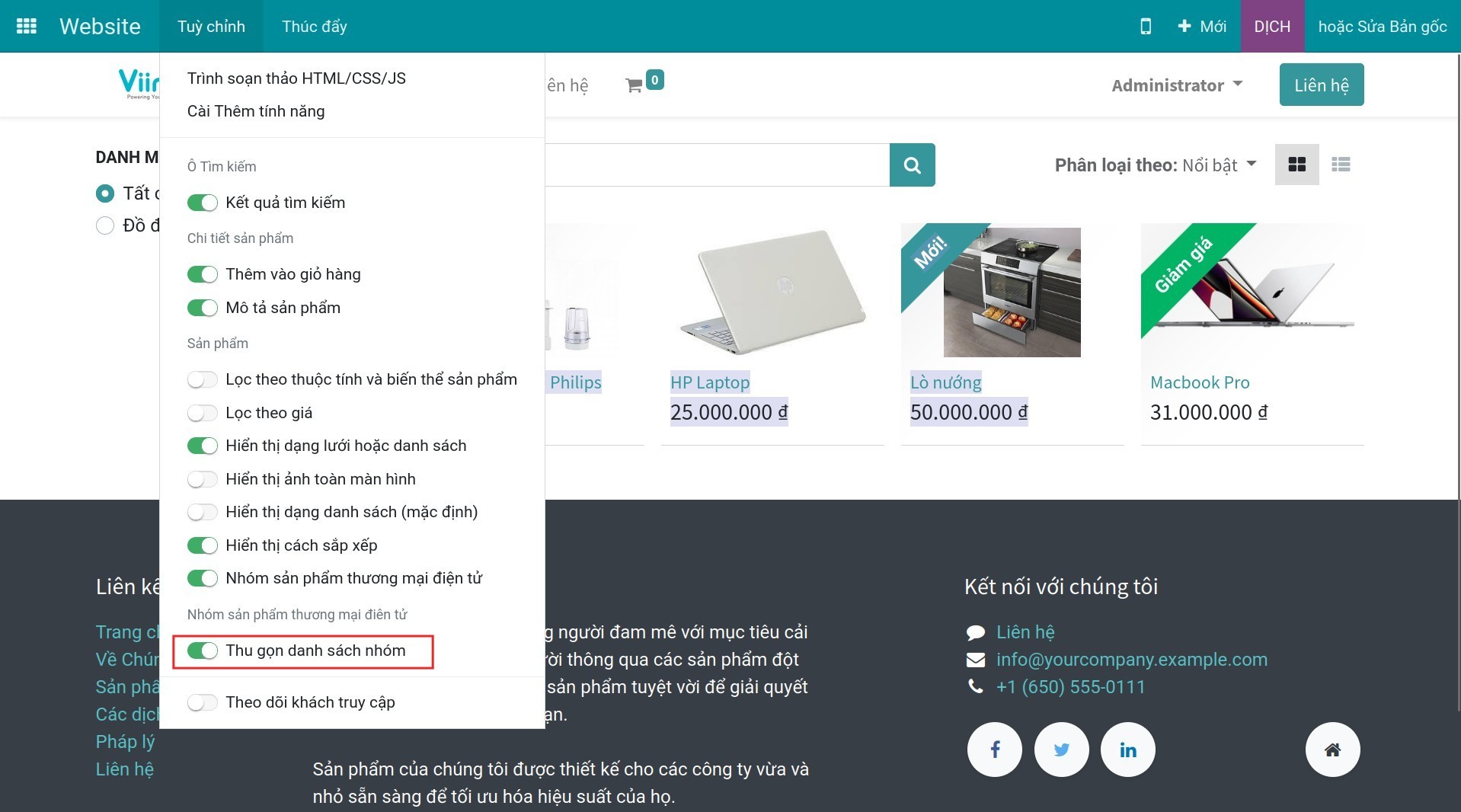Click the shopping cart icon
The width and height of the screenshot is (1461, 812).
point(634,85)
